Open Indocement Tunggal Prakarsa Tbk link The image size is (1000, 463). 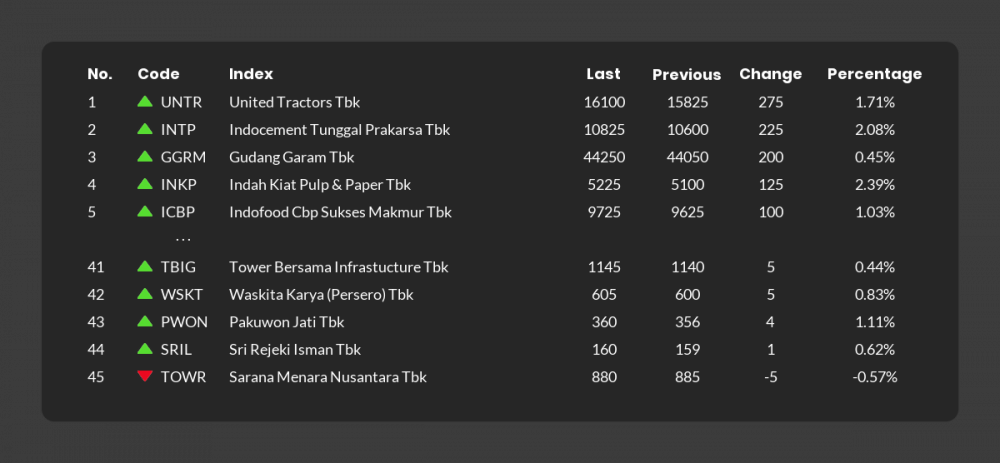pyautogui.click(x=339, y=130)
